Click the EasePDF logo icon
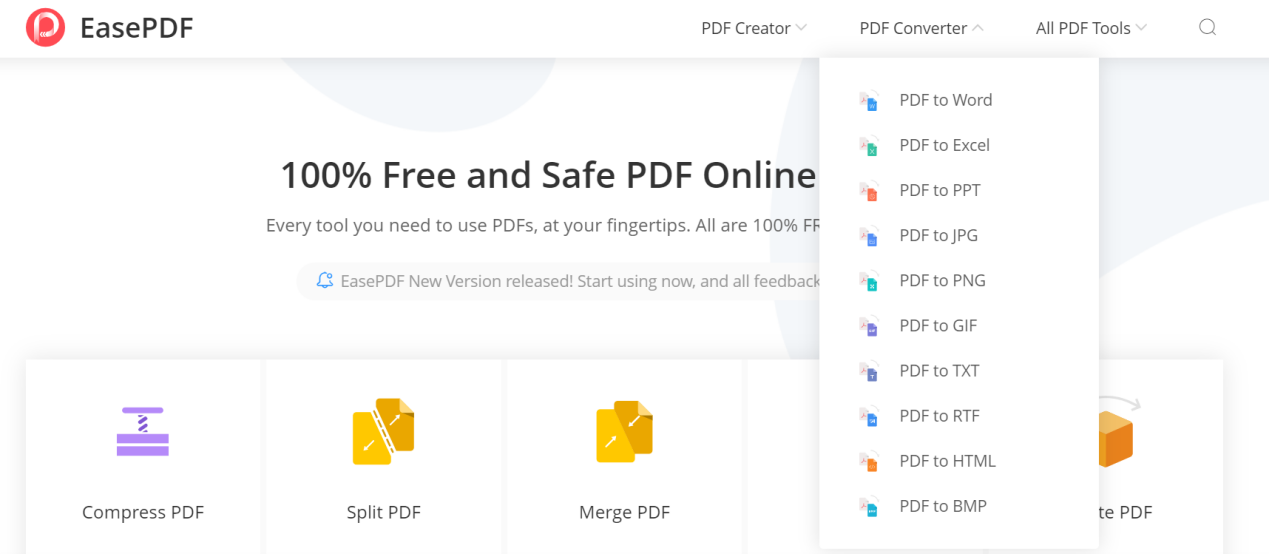Screen dimensions: 1269x554 point(45,28)
